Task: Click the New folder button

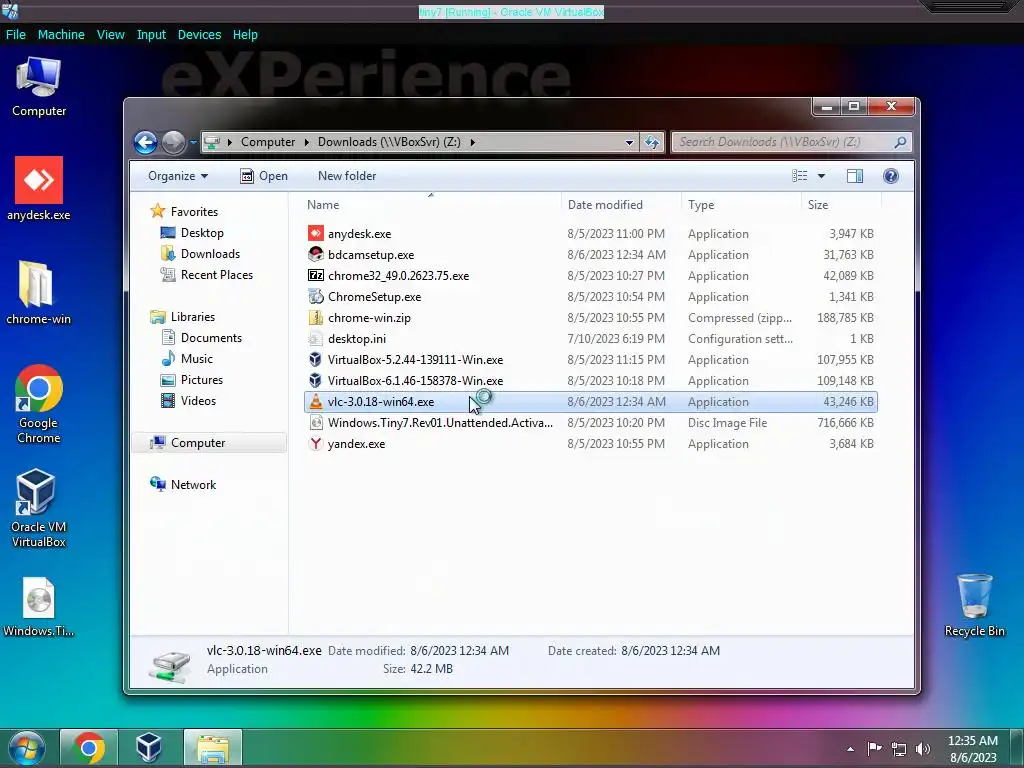Action: (347, 176)
